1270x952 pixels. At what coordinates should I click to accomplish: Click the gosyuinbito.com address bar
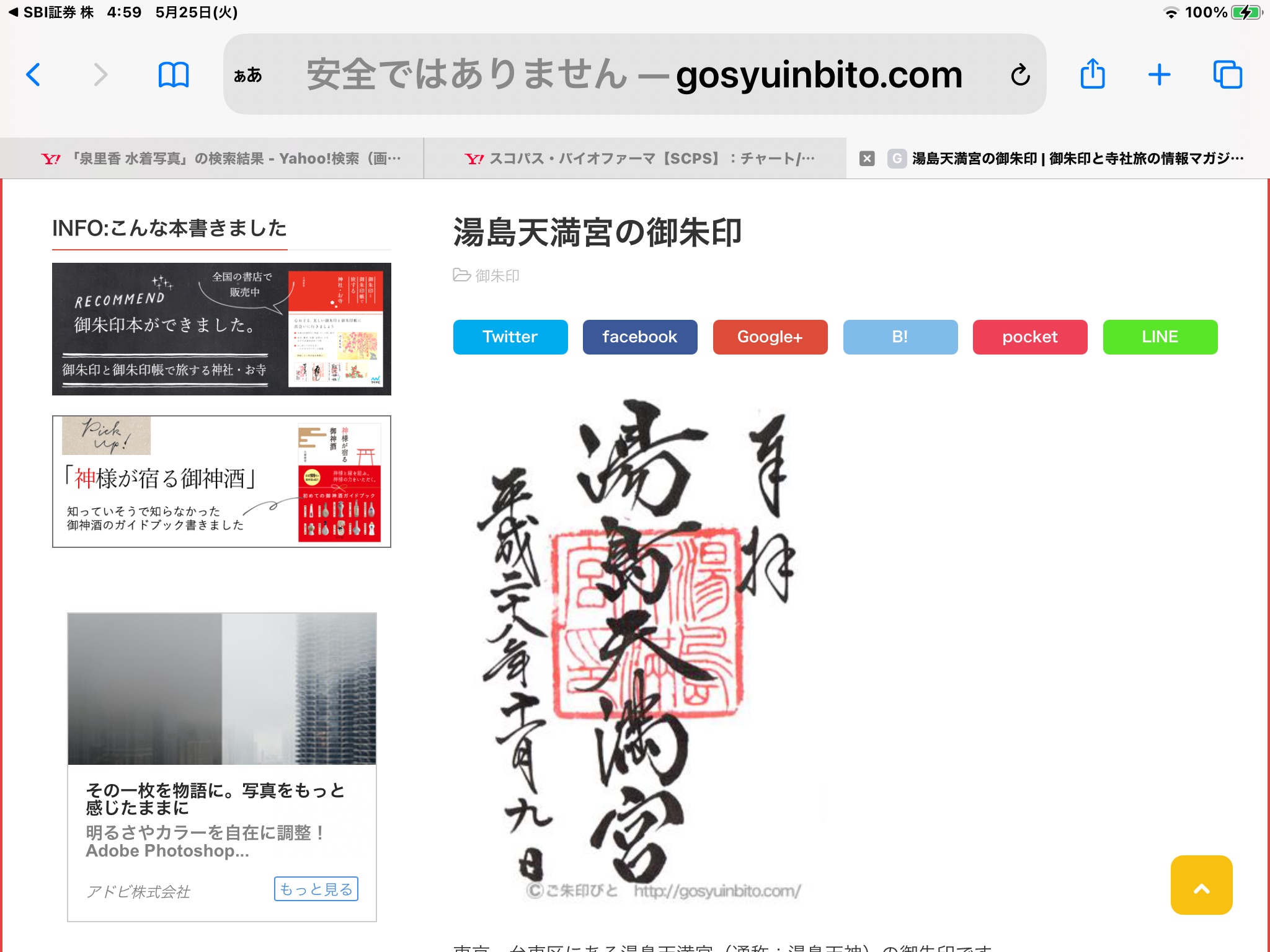pyautogui.click(x=633, y=75)
